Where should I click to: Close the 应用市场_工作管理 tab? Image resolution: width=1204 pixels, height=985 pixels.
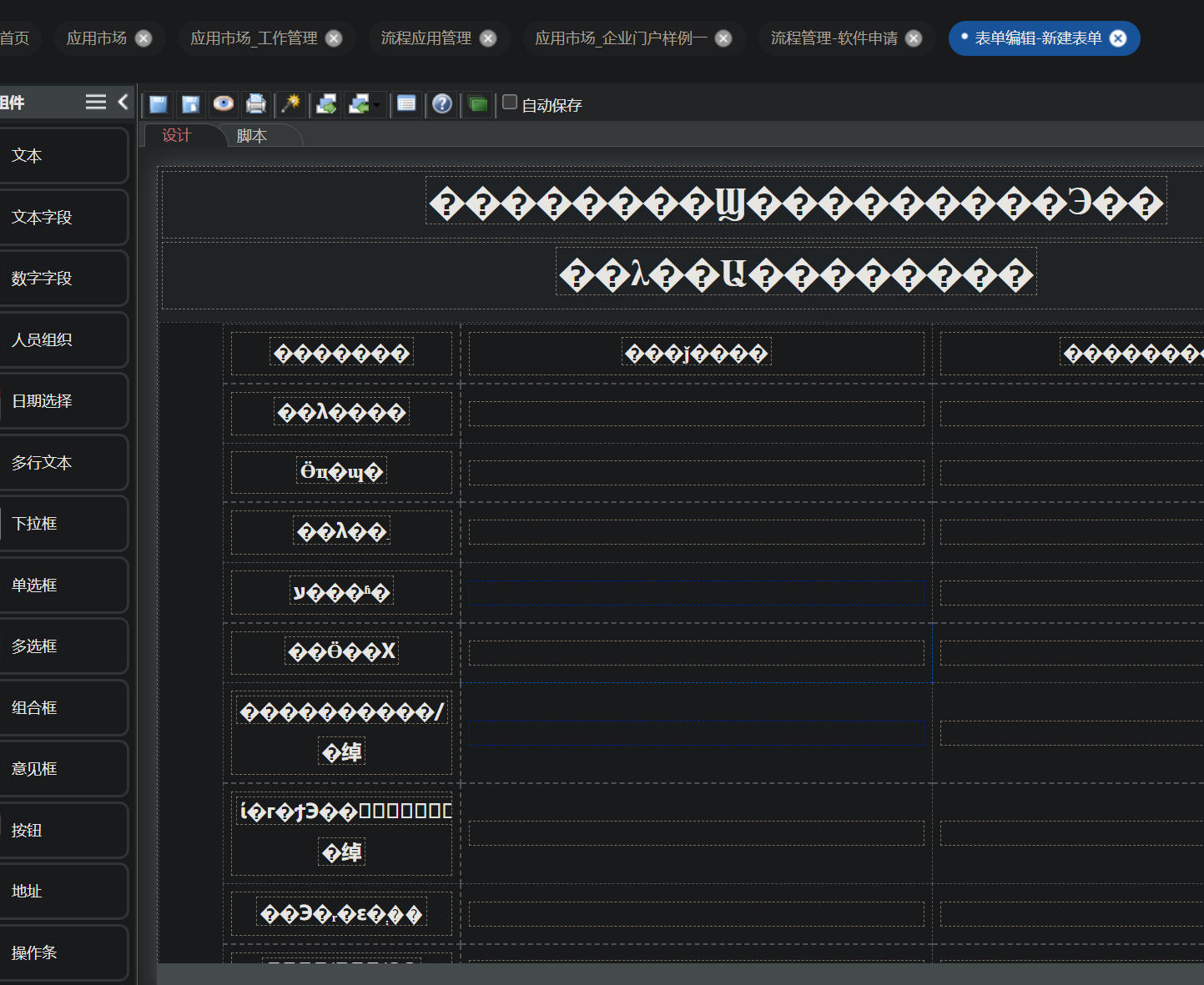pyautogui.click(x=334, y=38)
